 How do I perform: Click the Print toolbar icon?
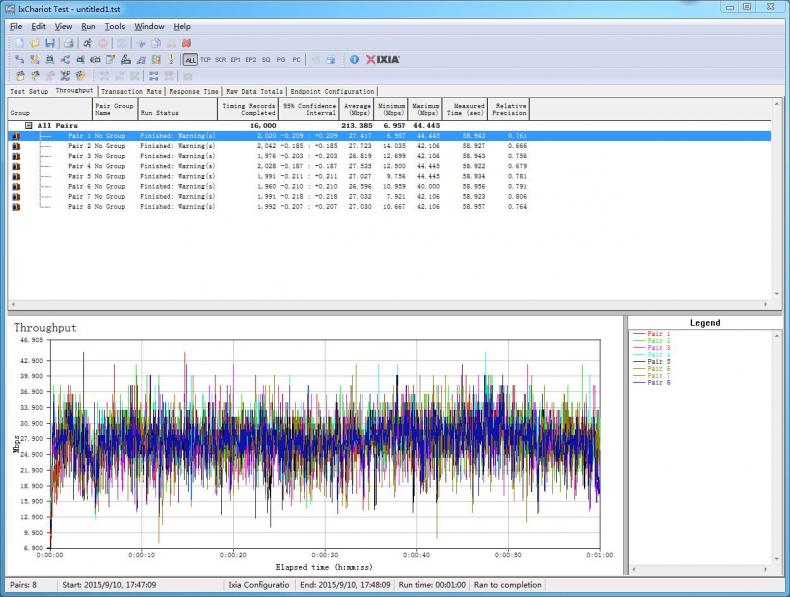(69, 43)
